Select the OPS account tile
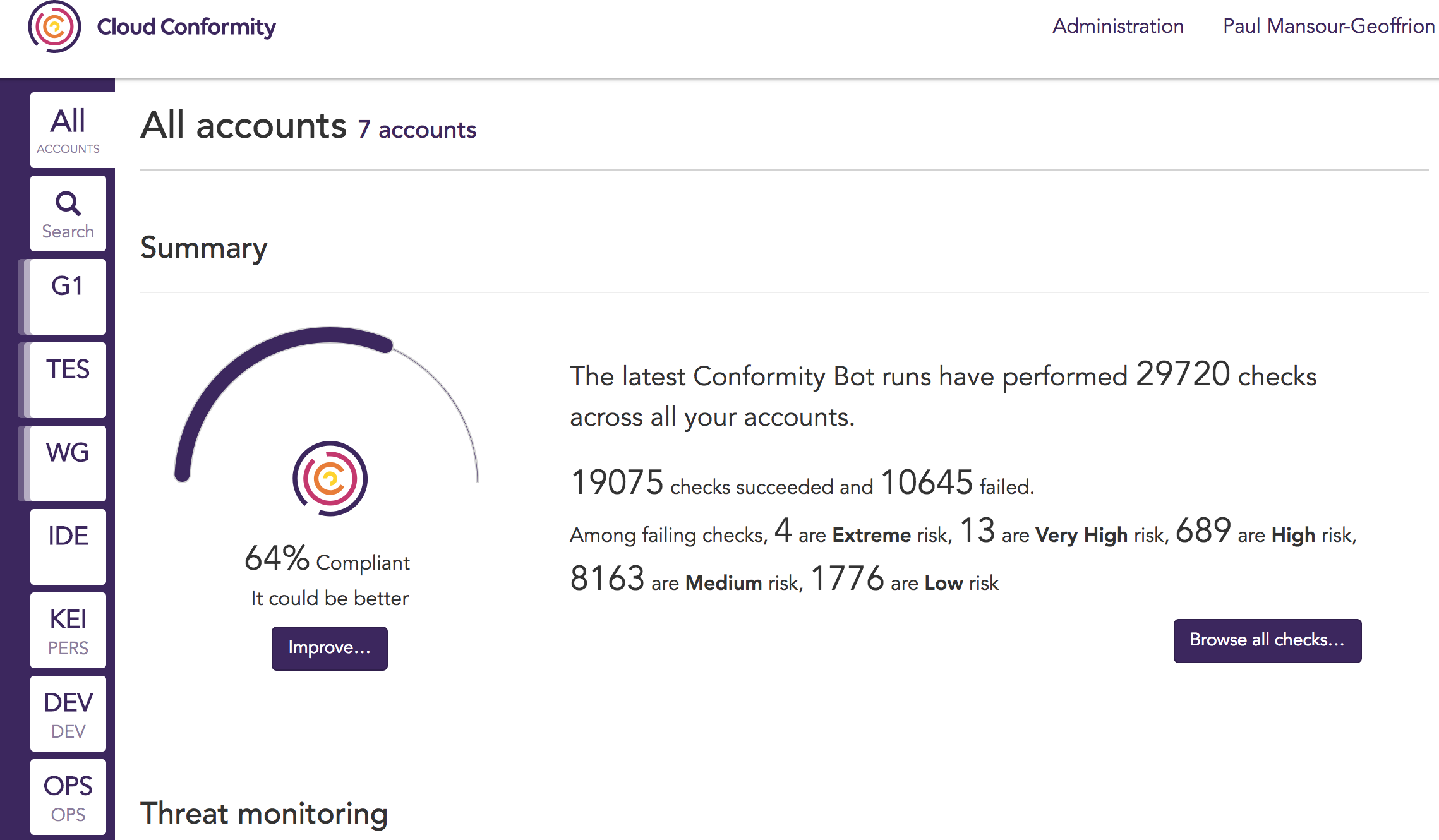This screenshot has width=1439, height=840. tap(68, 797)
